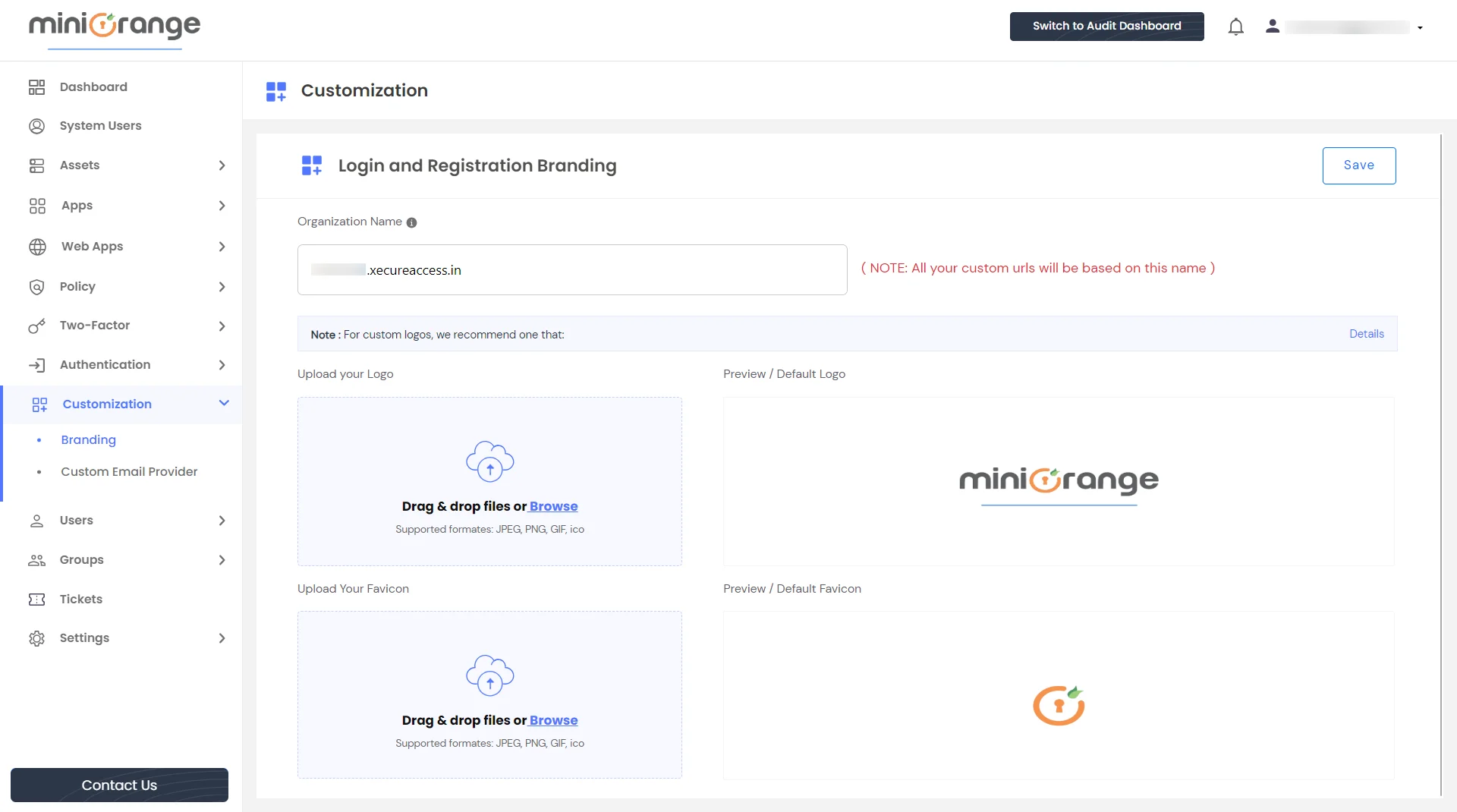The height and width of the screenshot is (812, 1457).
Task: Expand the Settings menu chevron
Action: coord(222,638)
